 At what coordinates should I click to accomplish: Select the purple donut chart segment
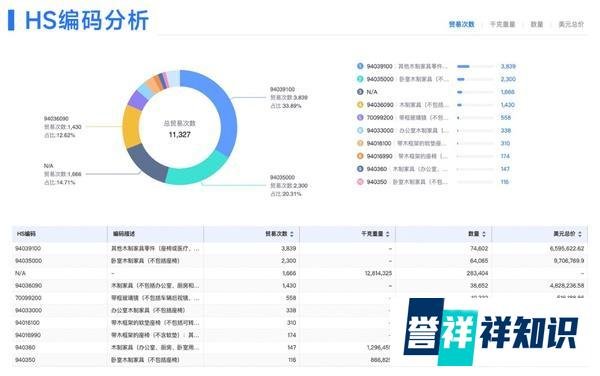click(137, 100)
